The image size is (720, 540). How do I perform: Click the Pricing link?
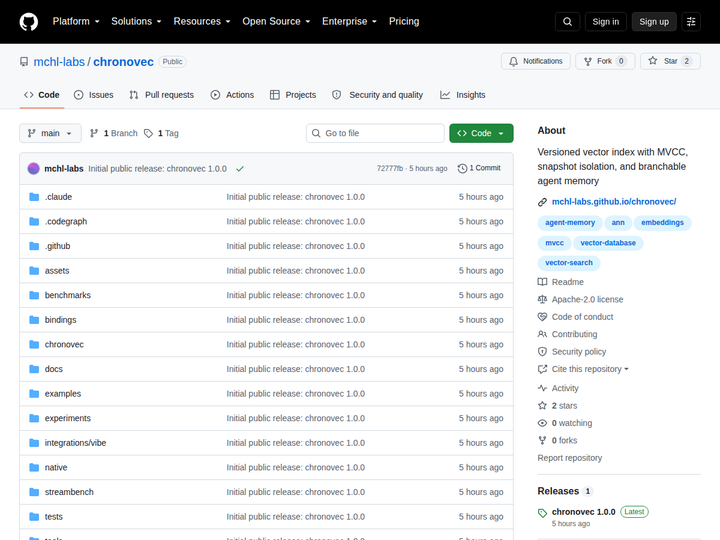pyautogui.click(x=404, y=22)
